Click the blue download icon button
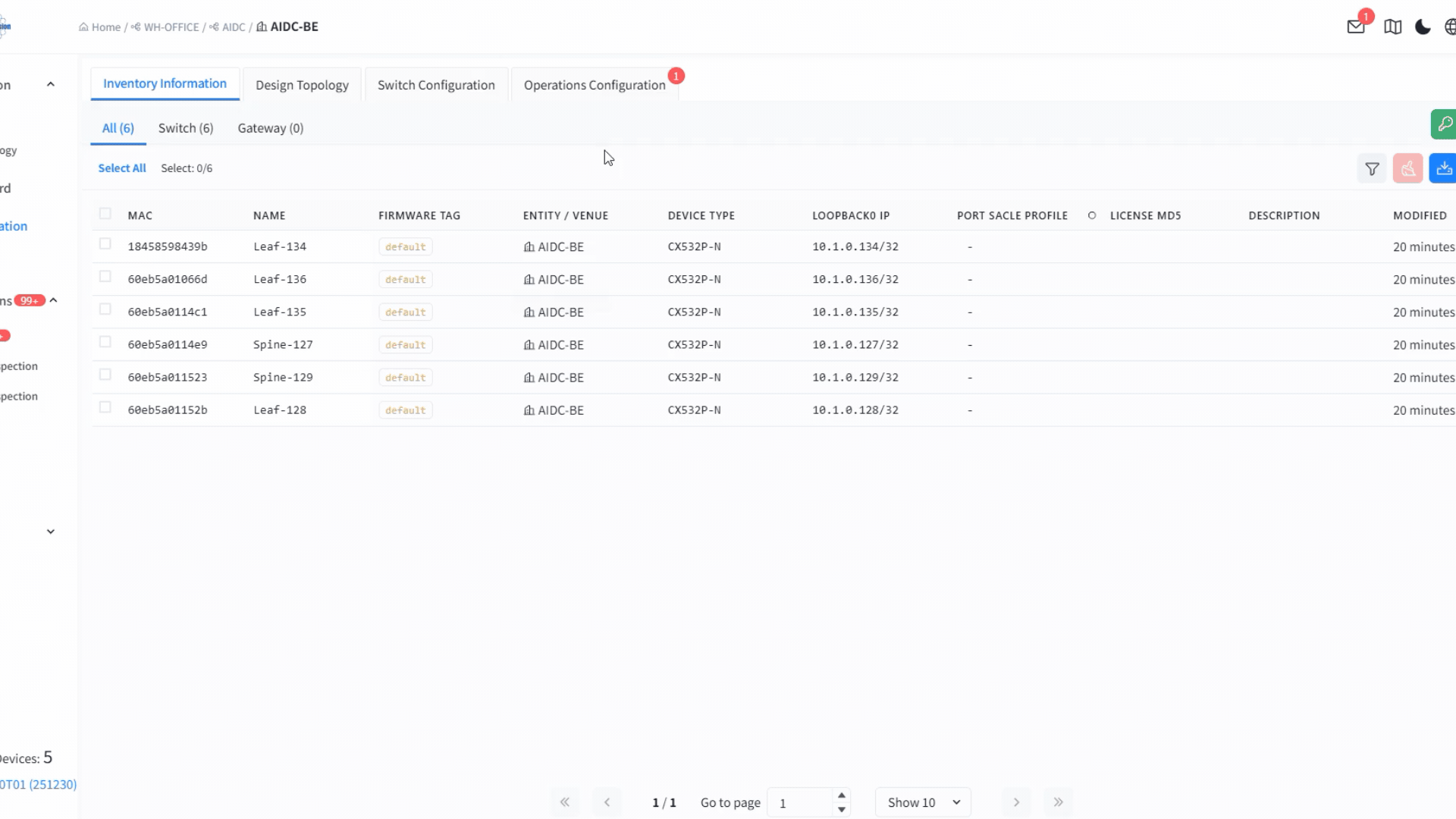 pos(1443,168)
